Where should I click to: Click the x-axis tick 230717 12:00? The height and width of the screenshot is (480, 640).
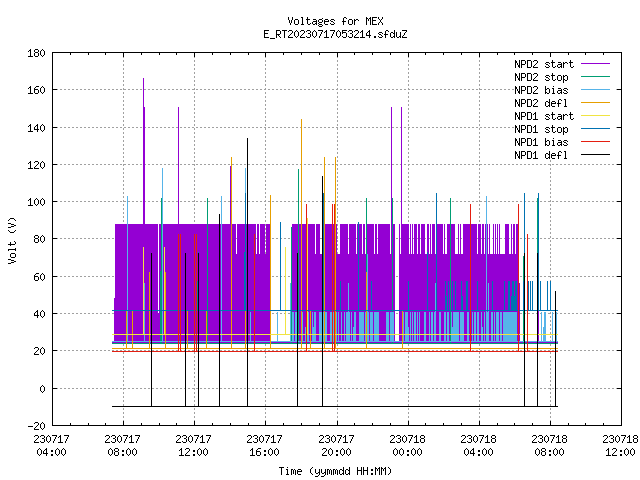point(193,446)
